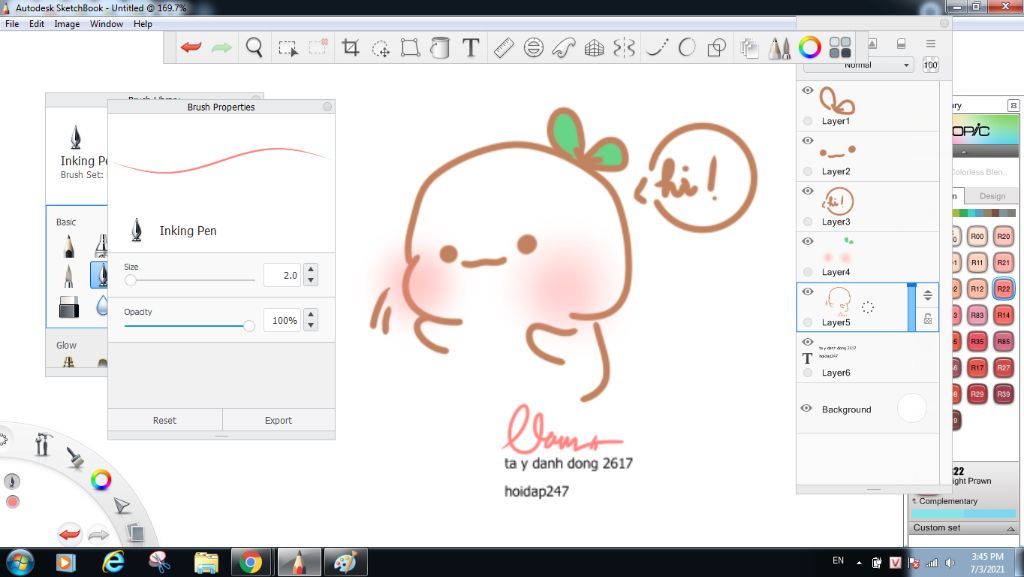1024x577 pixels.
Task: Hide Layer1 with its eye icon
Action: (808, 90)
